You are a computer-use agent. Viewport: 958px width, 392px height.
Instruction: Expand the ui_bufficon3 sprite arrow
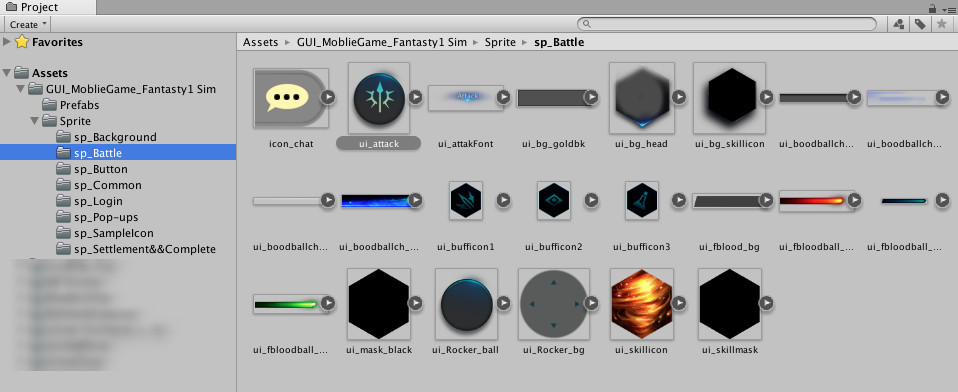tap(679, 200)
